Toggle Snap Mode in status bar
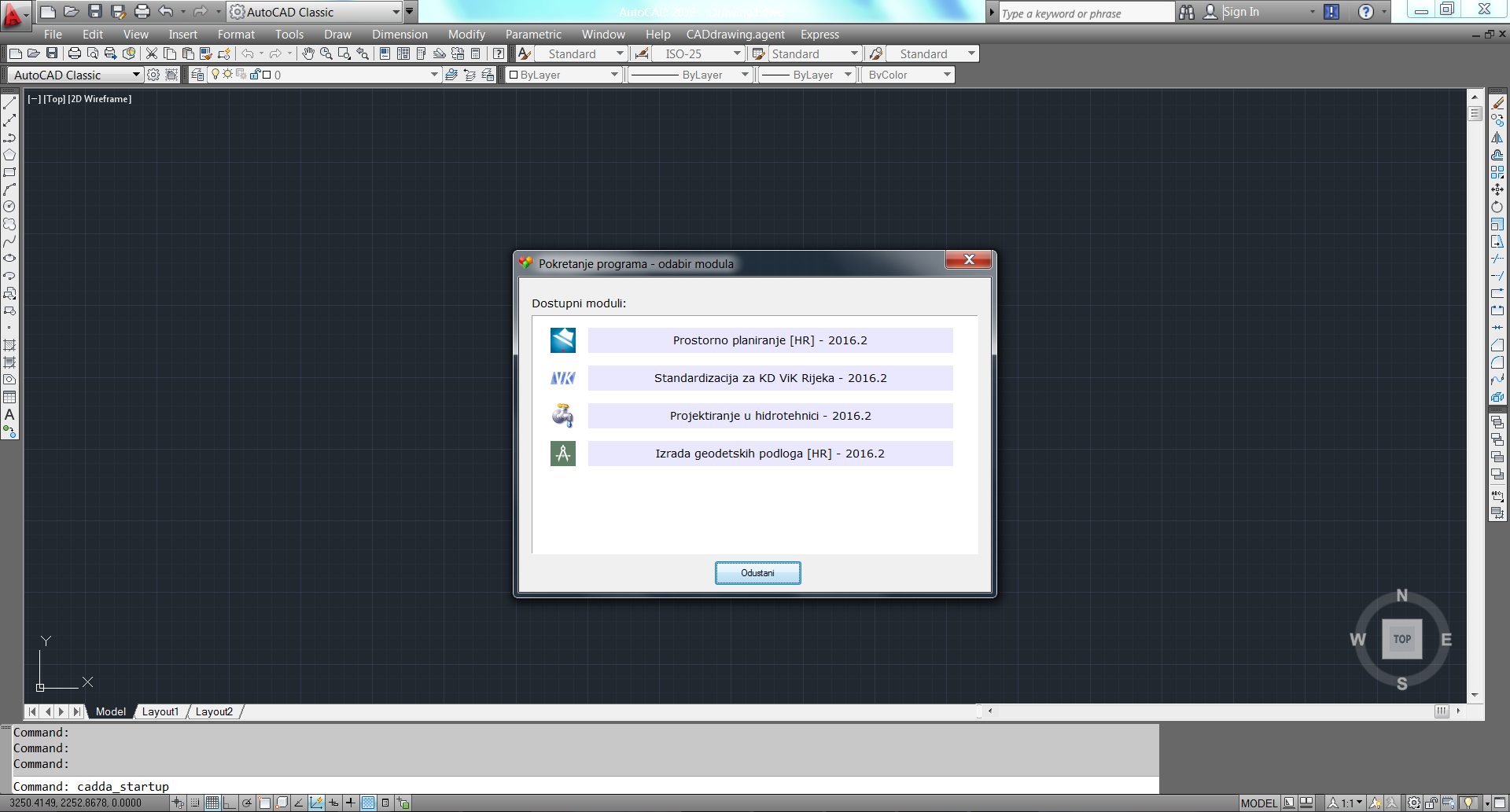Screen dimensions: 1510x812 [195, 803]
